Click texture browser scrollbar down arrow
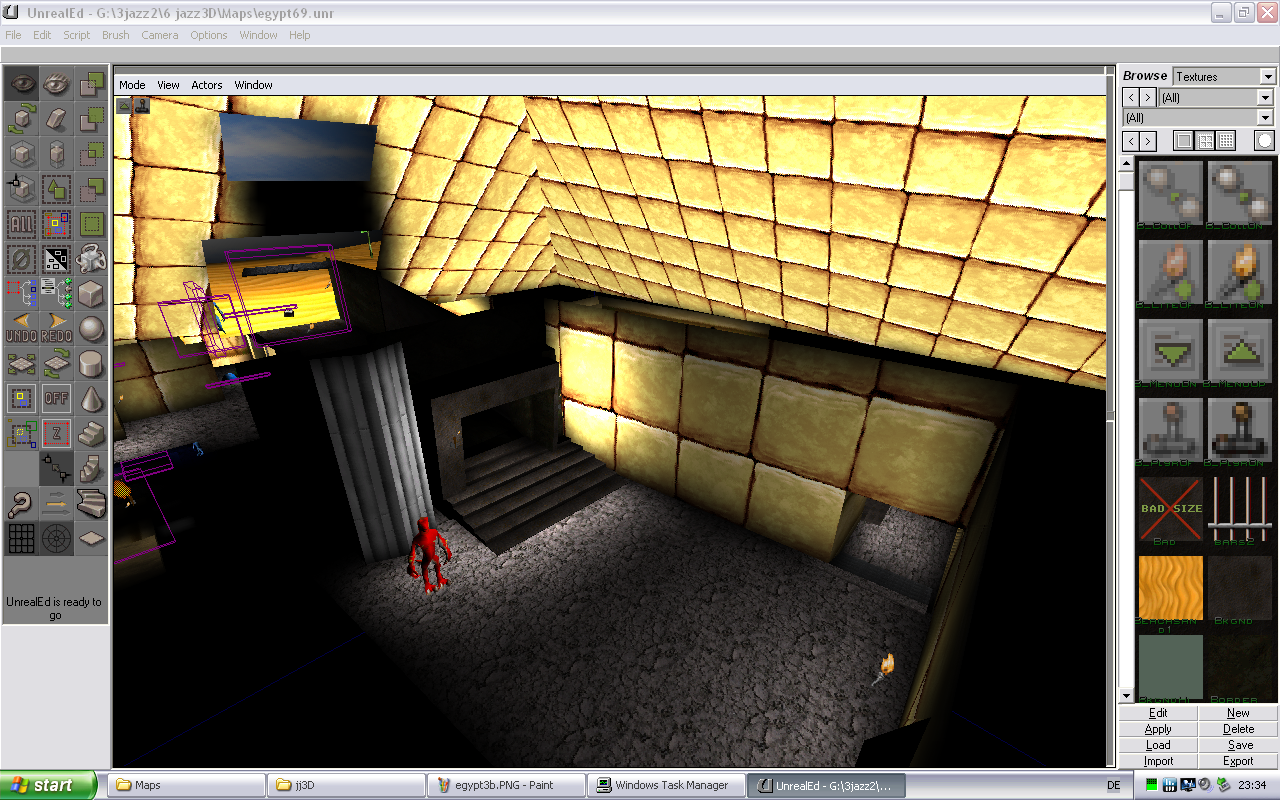This screenshot has height=803, width=1280. pyautogui.click(x=1126, y=696)
